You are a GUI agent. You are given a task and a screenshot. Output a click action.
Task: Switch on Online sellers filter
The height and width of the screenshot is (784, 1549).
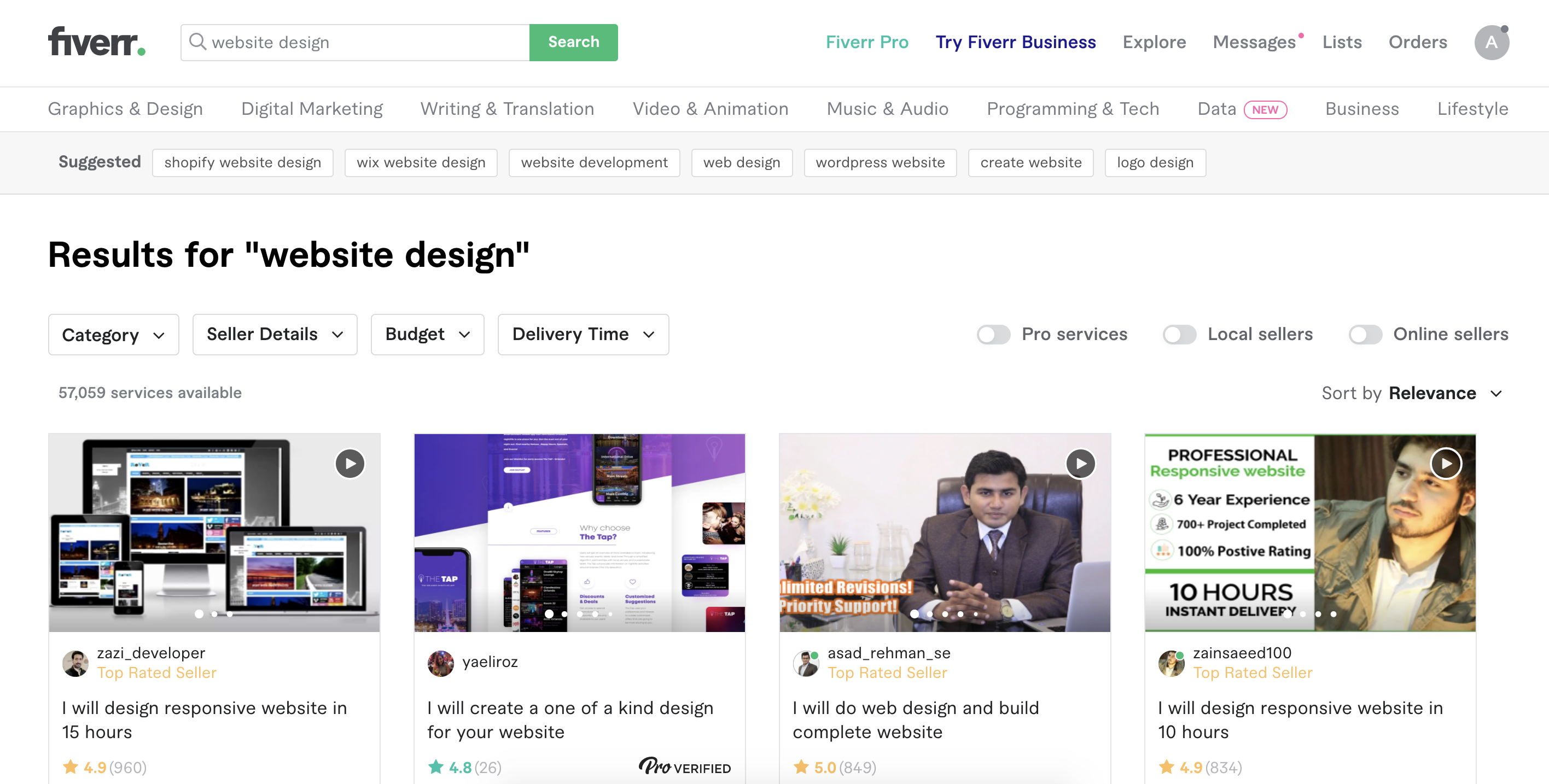(x=1365, y=334)
